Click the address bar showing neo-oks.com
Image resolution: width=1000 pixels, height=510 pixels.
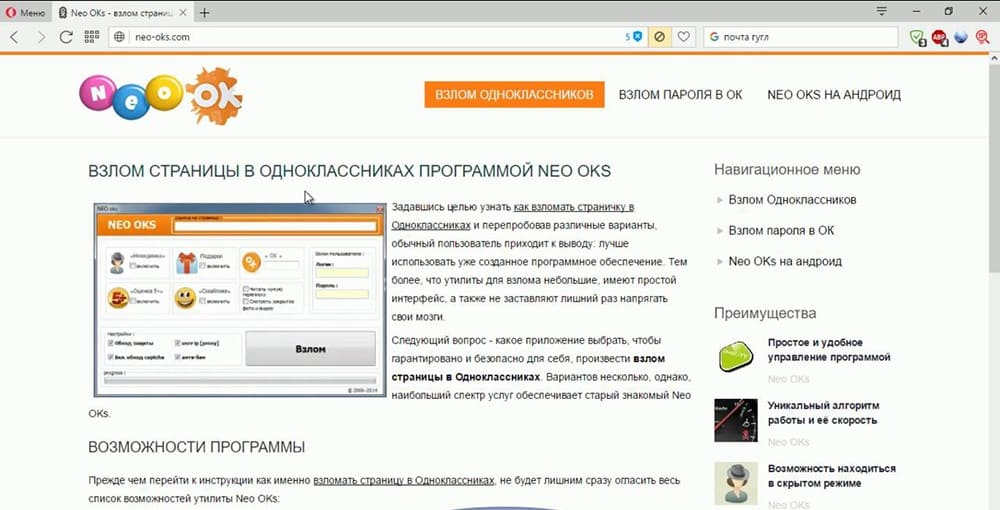(x=370, y=37)
